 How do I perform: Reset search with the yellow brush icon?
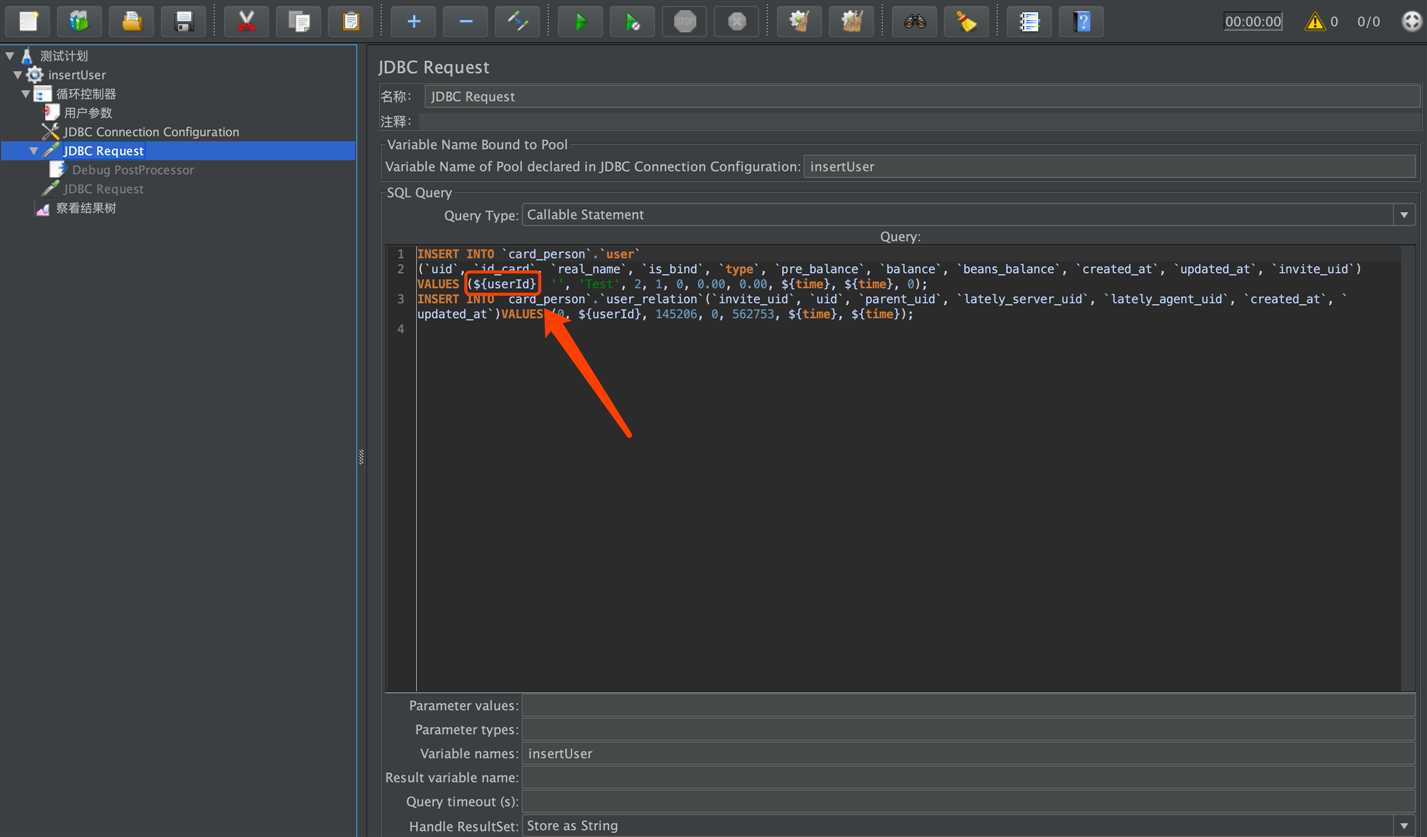coord(966,21)
